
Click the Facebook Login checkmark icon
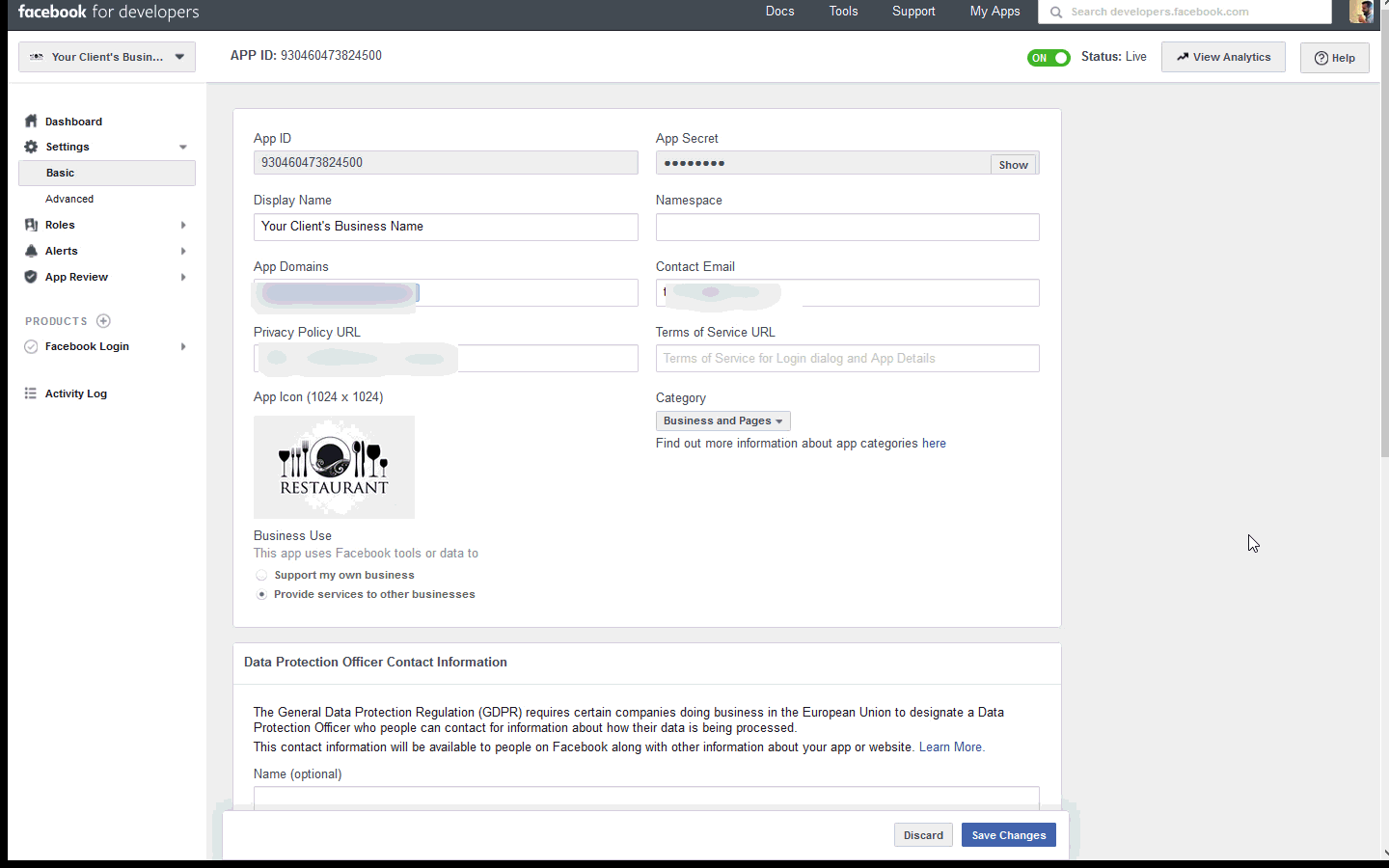[x=31, y=346]
